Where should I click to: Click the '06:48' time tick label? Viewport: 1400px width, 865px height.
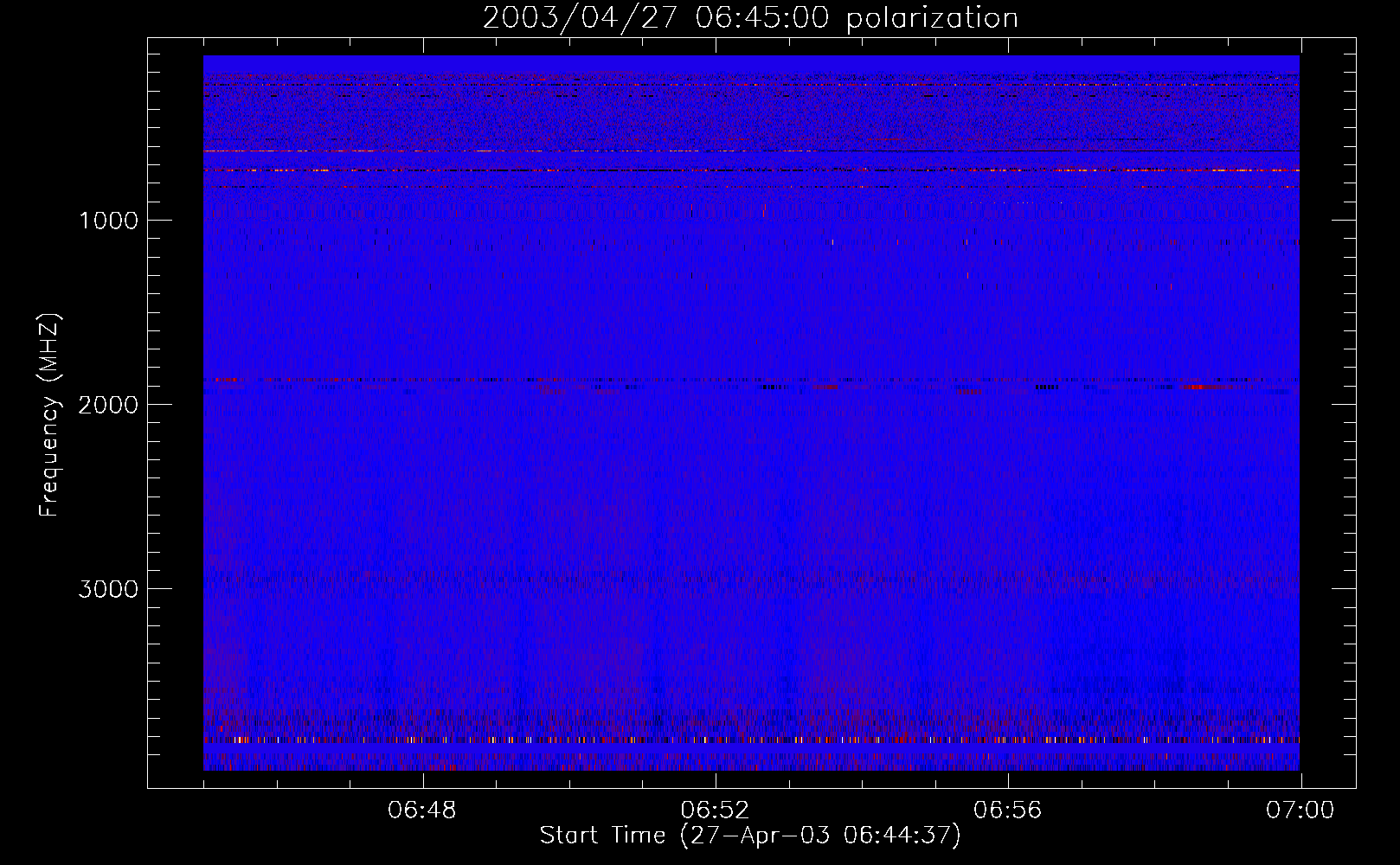pyautogui.click(x=422, y=811)
